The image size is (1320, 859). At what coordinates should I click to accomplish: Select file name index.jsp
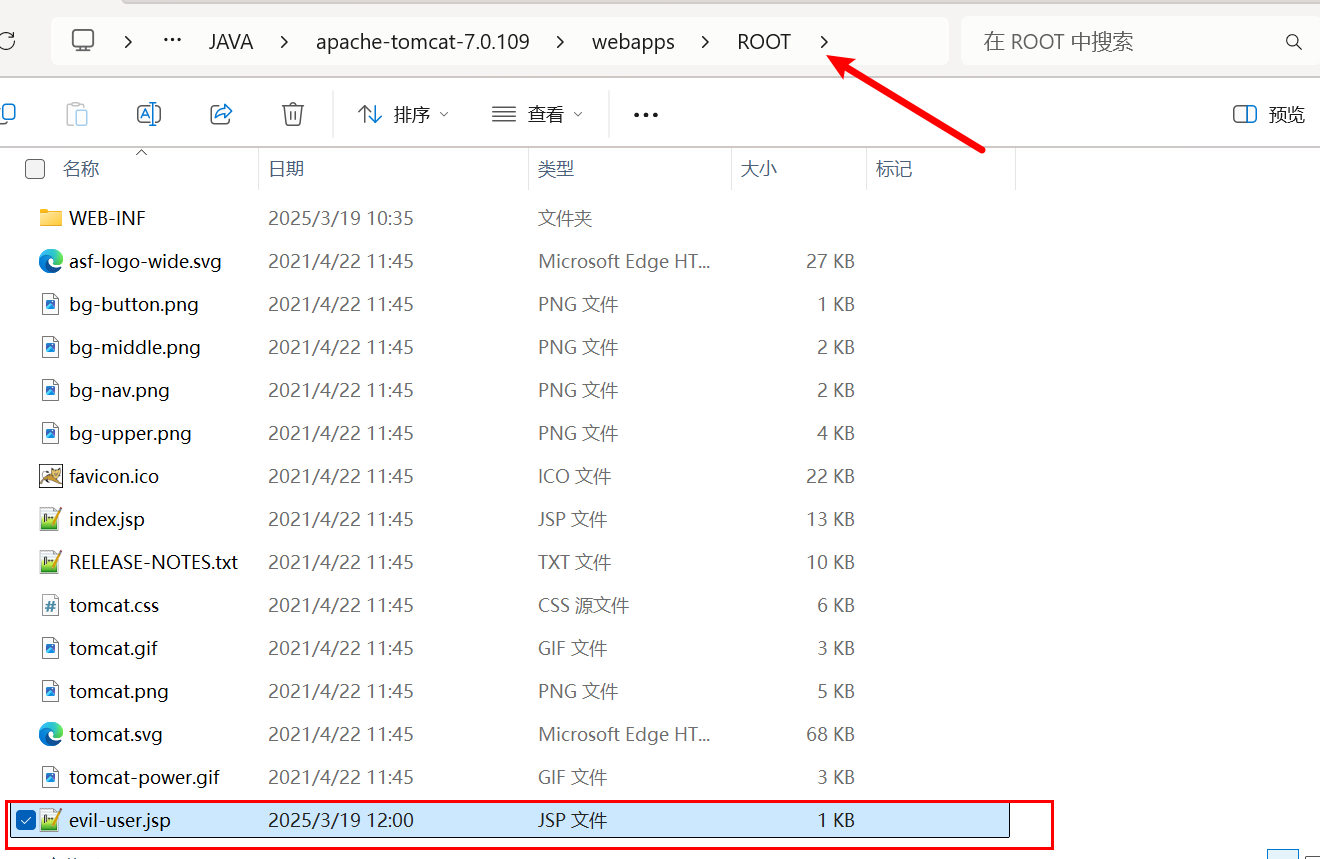(107, 519)
